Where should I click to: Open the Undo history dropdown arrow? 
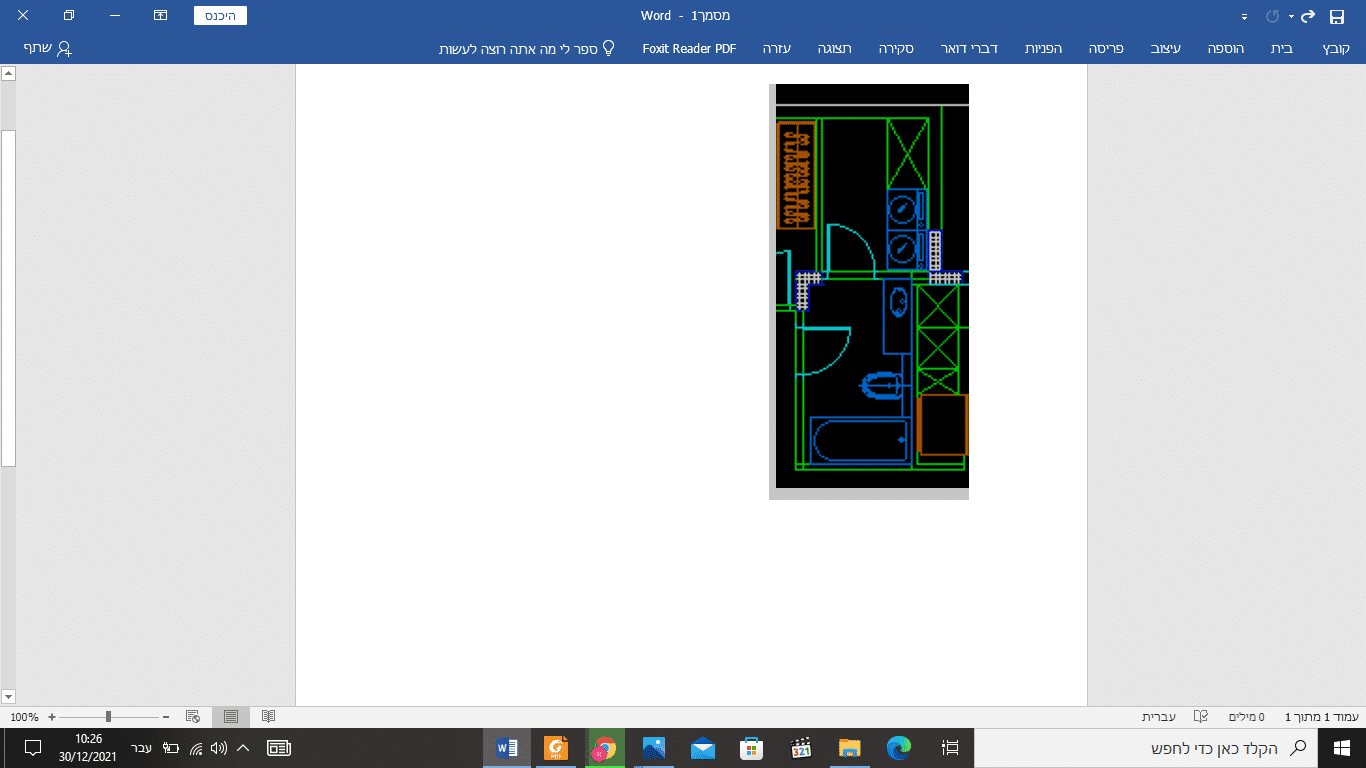(1291, 16)
